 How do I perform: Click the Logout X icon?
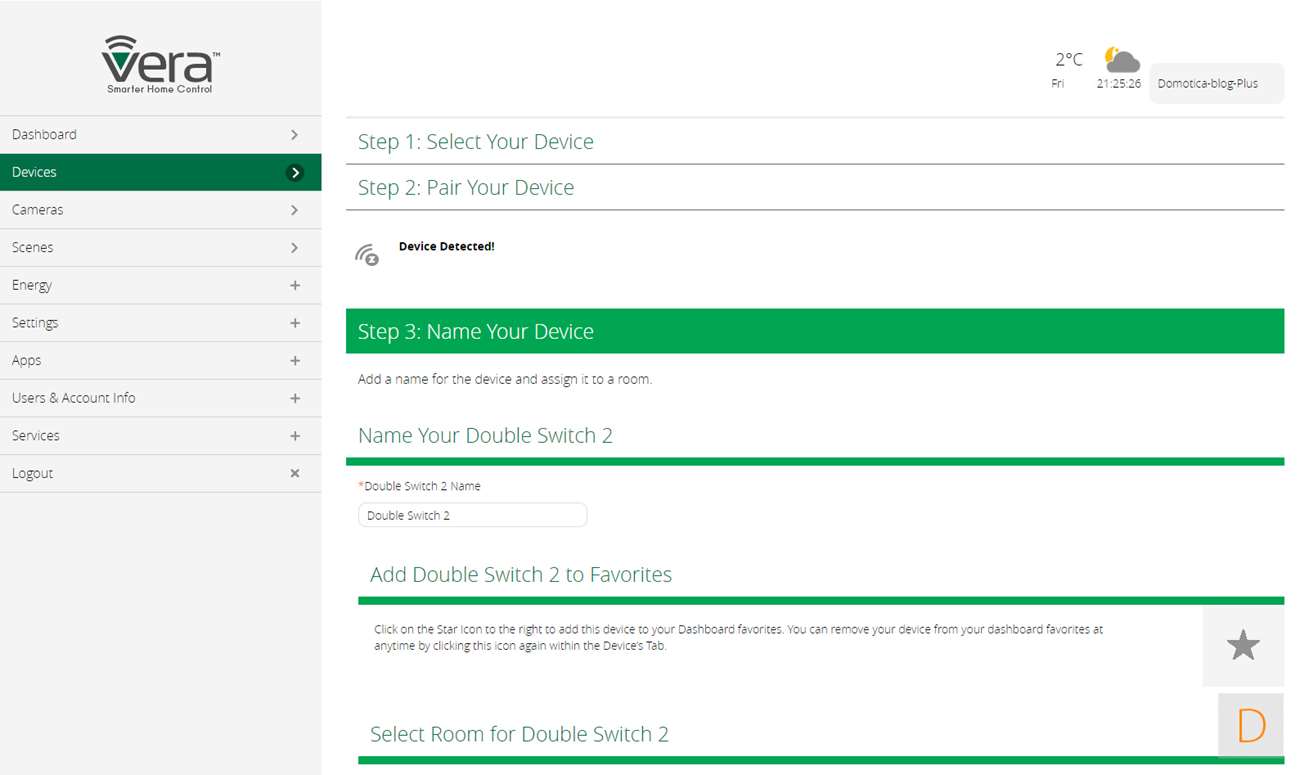point(294,473)
